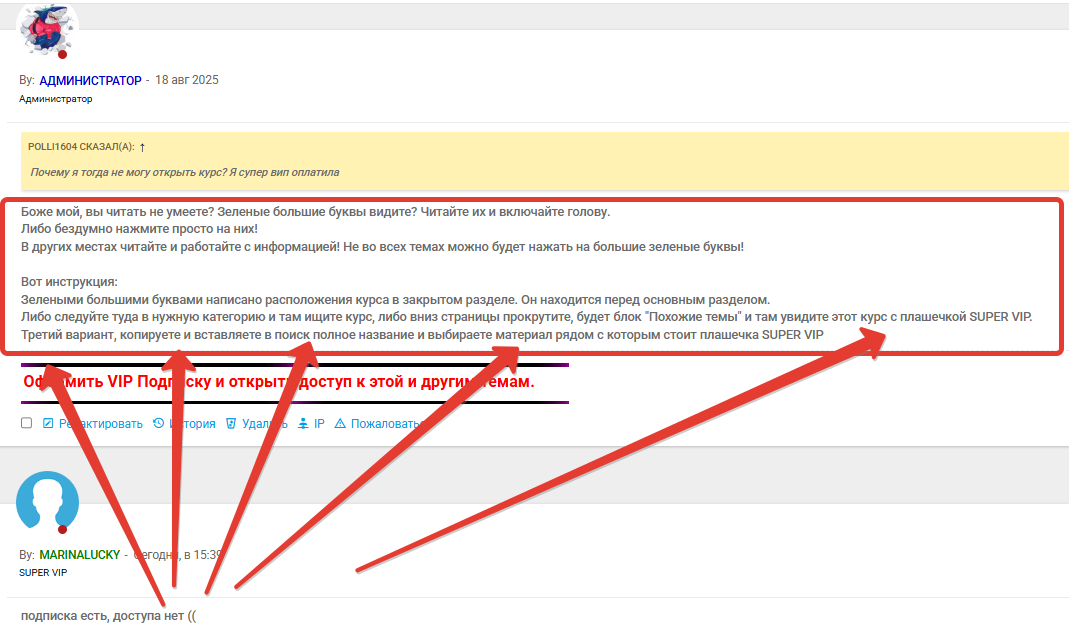Screen dimensions: 1069x640
Task: Open the shark avatar of the administrator
Action: tap(47, 30)
